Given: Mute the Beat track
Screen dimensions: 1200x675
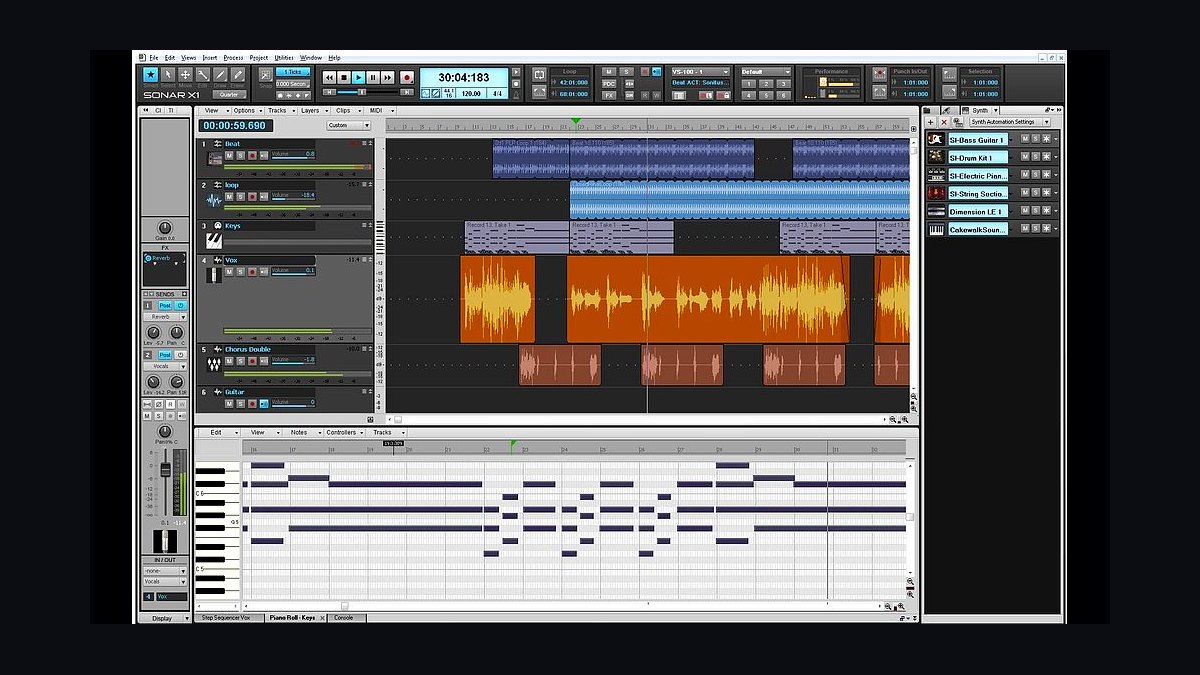Looking at the screenshot, I should click(229, 155).
